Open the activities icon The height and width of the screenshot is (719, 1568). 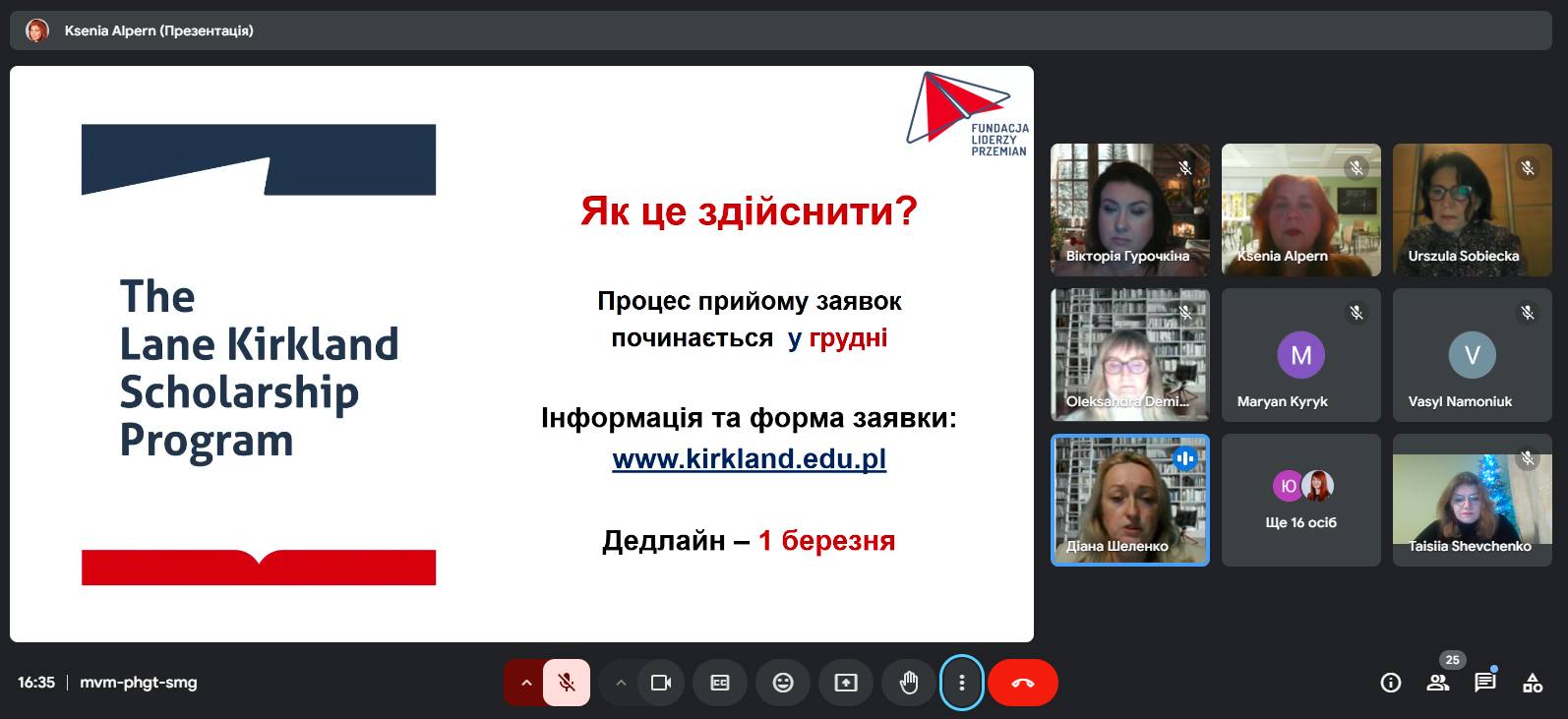coord(1533,683)
